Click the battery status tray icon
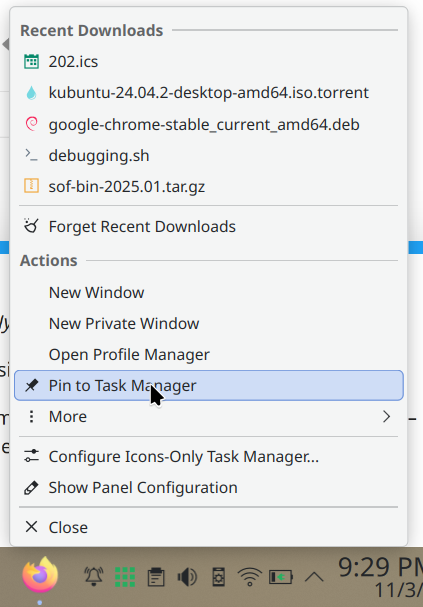 [281, 577]
